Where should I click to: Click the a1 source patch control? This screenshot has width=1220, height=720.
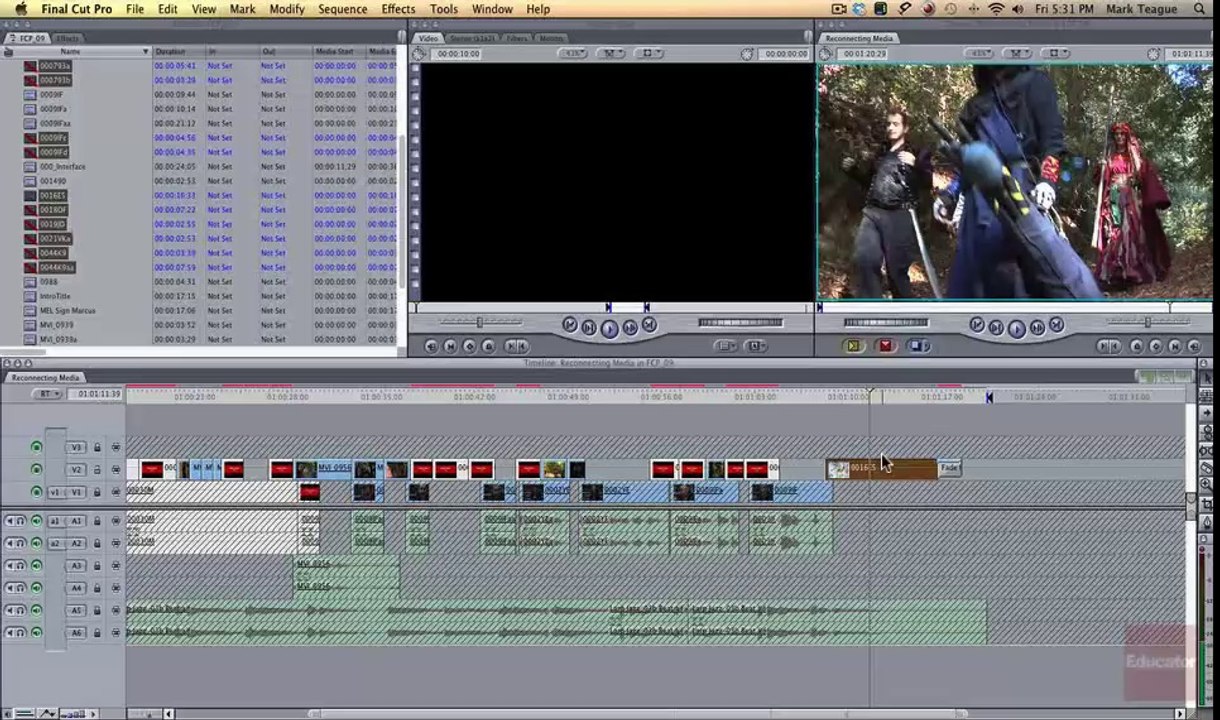pyautogui.click(x=55, y=521)
